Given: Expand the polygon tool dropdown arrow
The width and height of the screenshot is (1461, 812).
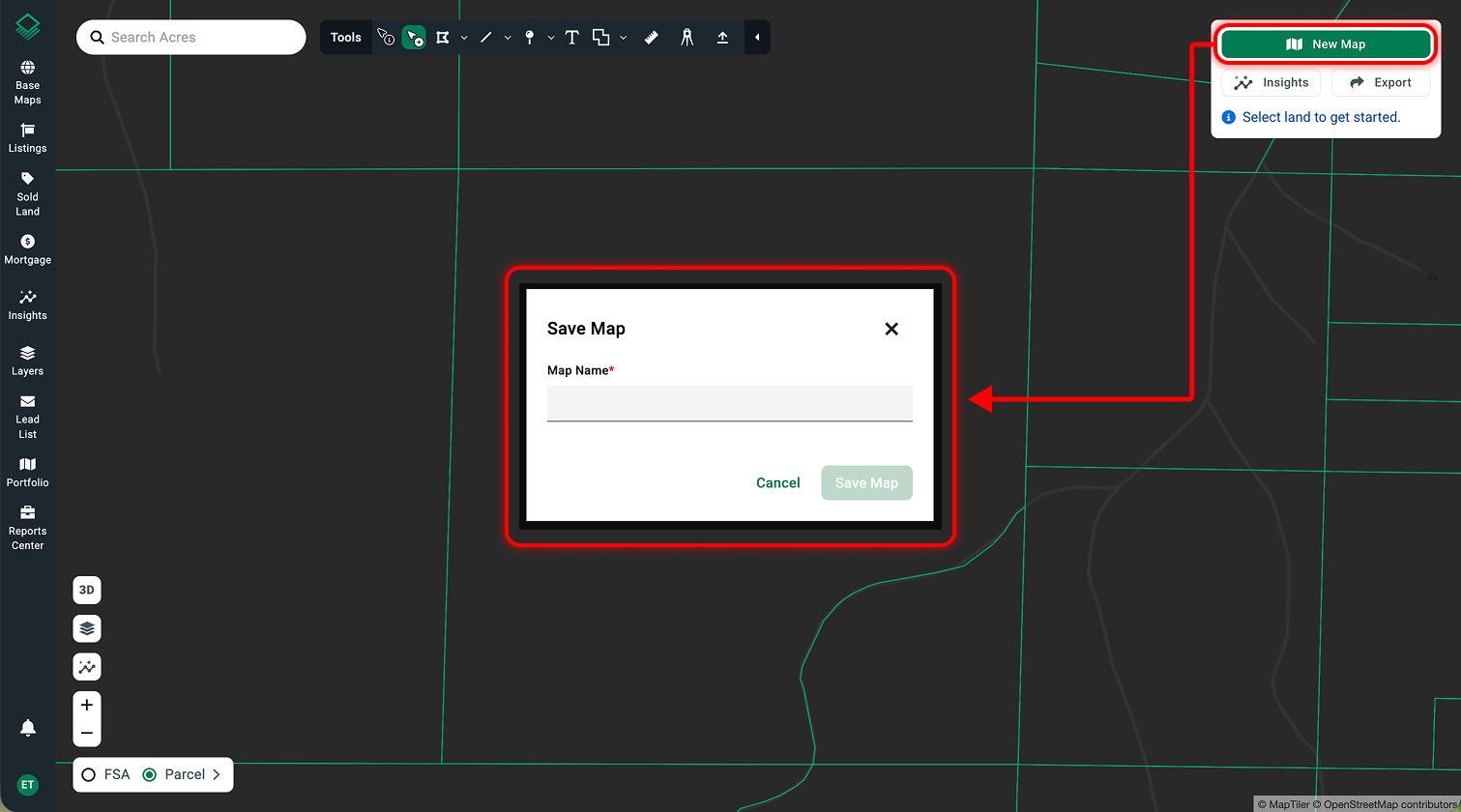Looking at the screenshot, I should coord(464,38).
